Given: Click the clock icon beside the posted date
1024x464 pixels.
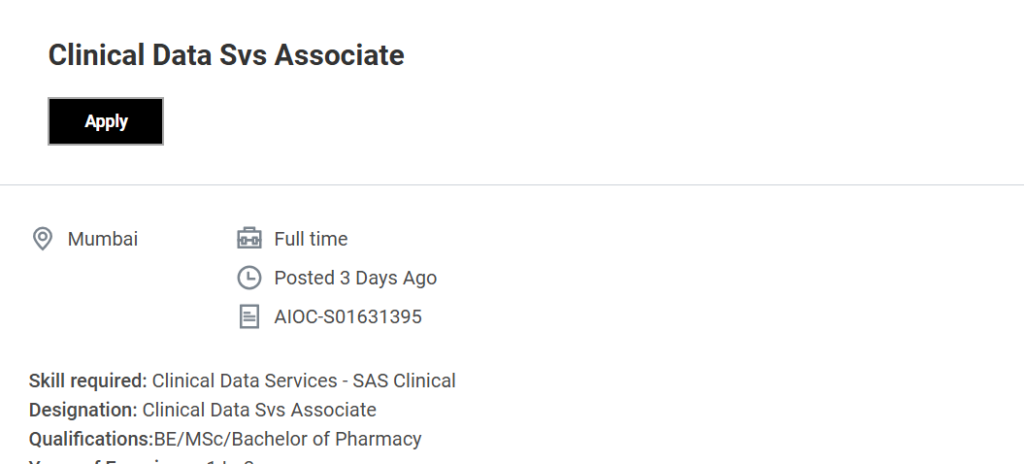Looking at the screenshot, I should pyautogui.click(x=248, y=278).
